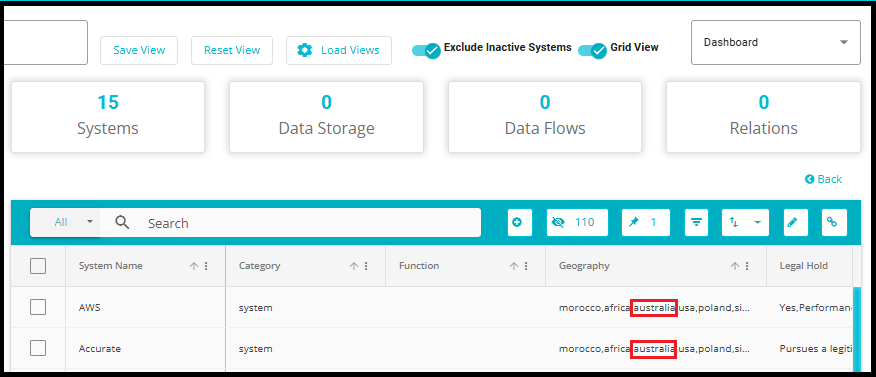
Task: Open hidden columns eye icon showing 110
Action: coord(578,222)
